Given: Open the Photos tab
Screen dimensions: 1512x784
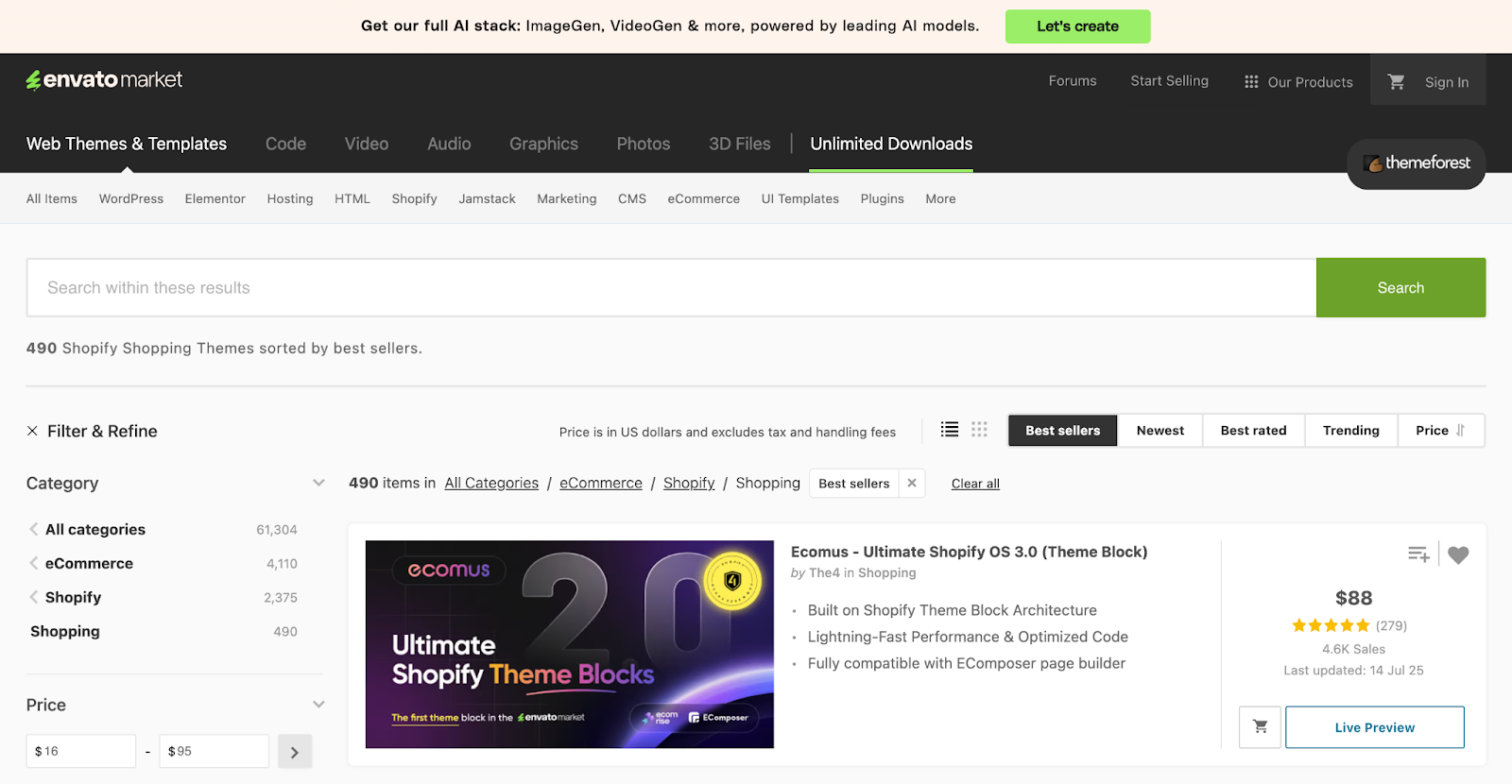Looking at the screenshot, I should [644, 144].
